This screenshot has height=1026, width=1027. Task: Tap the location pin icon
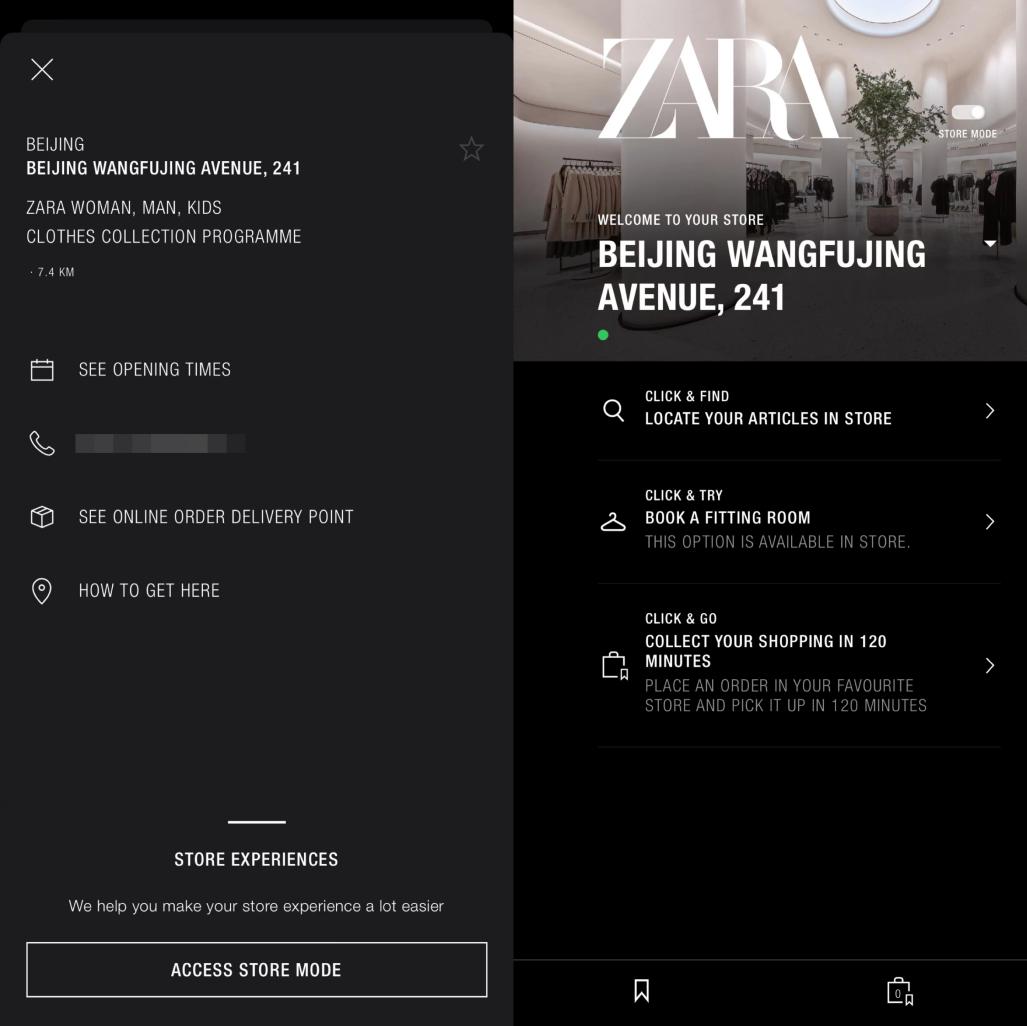[42, 591]
